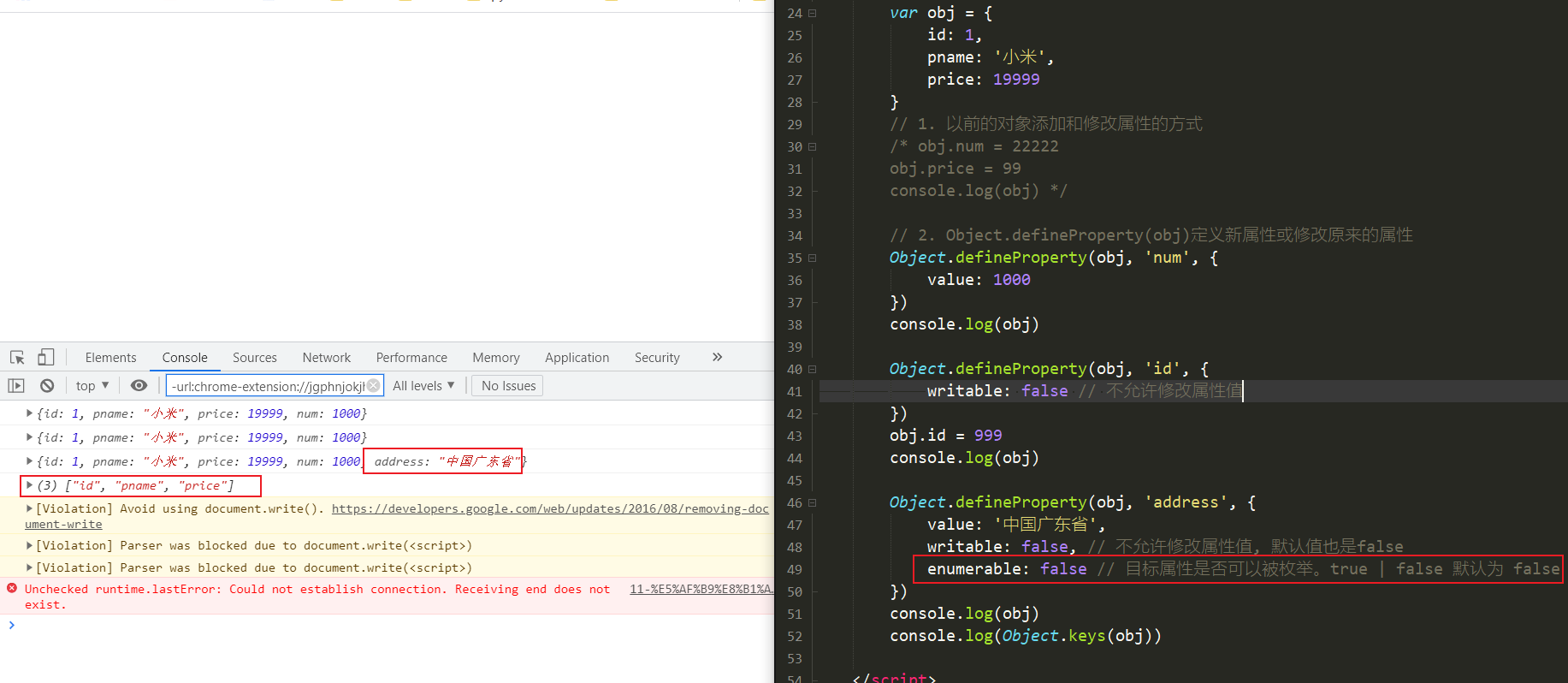Click the 'enumerable: false' code on line 49
This screenshot has height=683, width=1568.
coord(1007,569)
